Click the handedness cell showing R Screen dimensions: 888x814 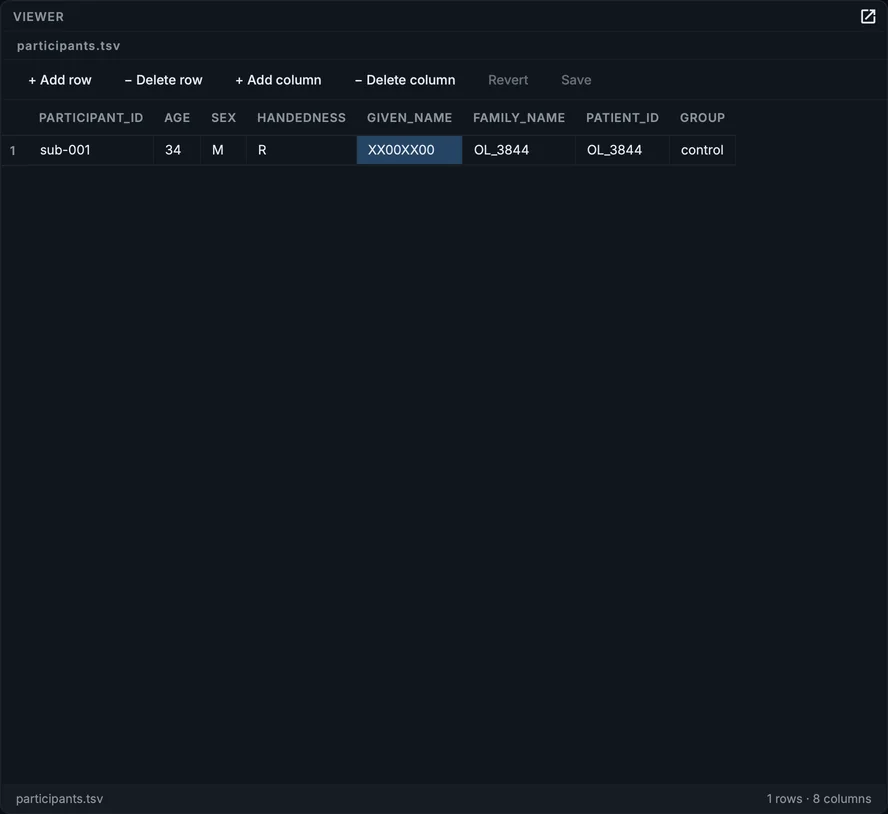pyautogui.click(x=301, y=150)
